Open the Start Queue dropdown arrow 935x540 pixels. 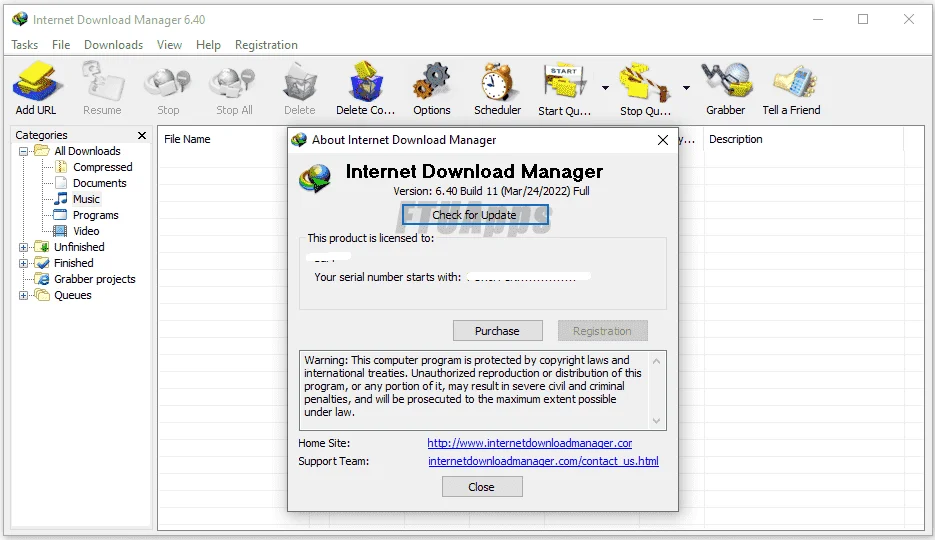point(605,88)
